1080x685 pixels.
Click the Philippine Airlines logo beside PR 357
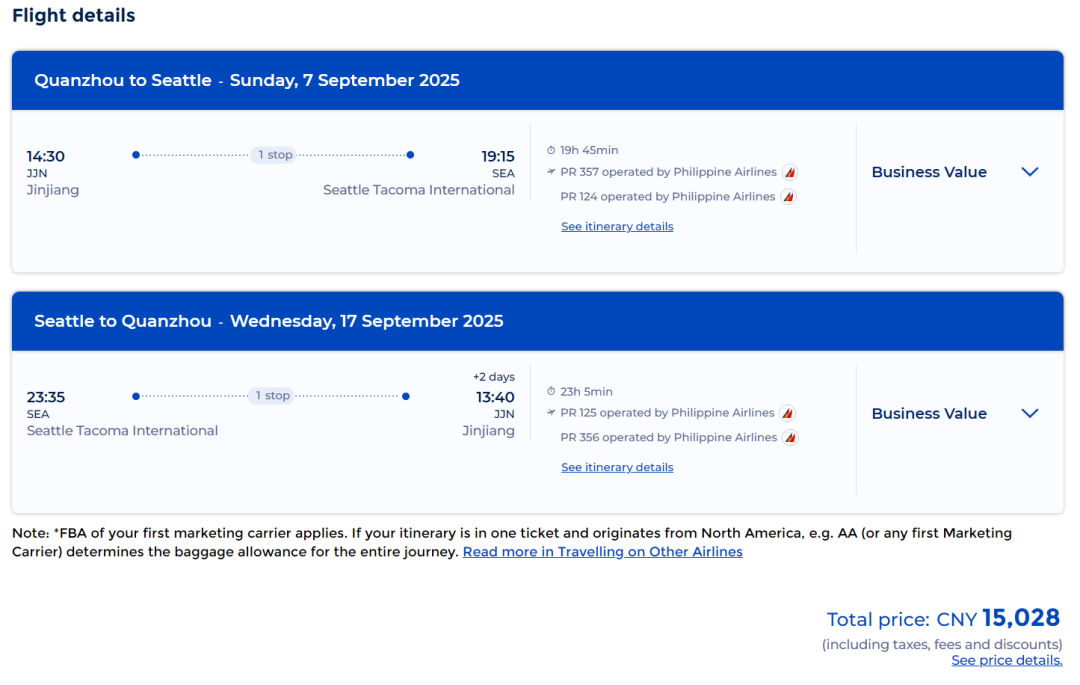(x=790, y=172)
